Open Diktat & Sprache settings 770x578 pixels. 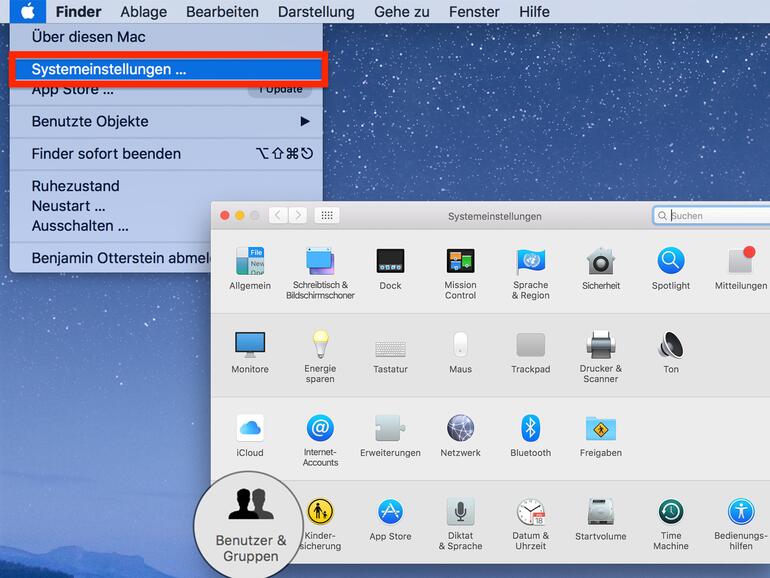460,523
